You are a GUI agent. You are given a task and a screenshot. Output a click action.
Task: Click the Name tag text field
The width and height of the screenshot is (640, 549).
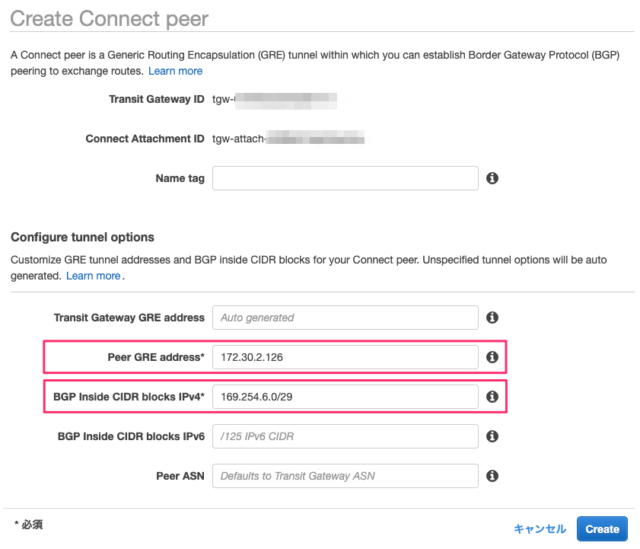click(345, 178)
